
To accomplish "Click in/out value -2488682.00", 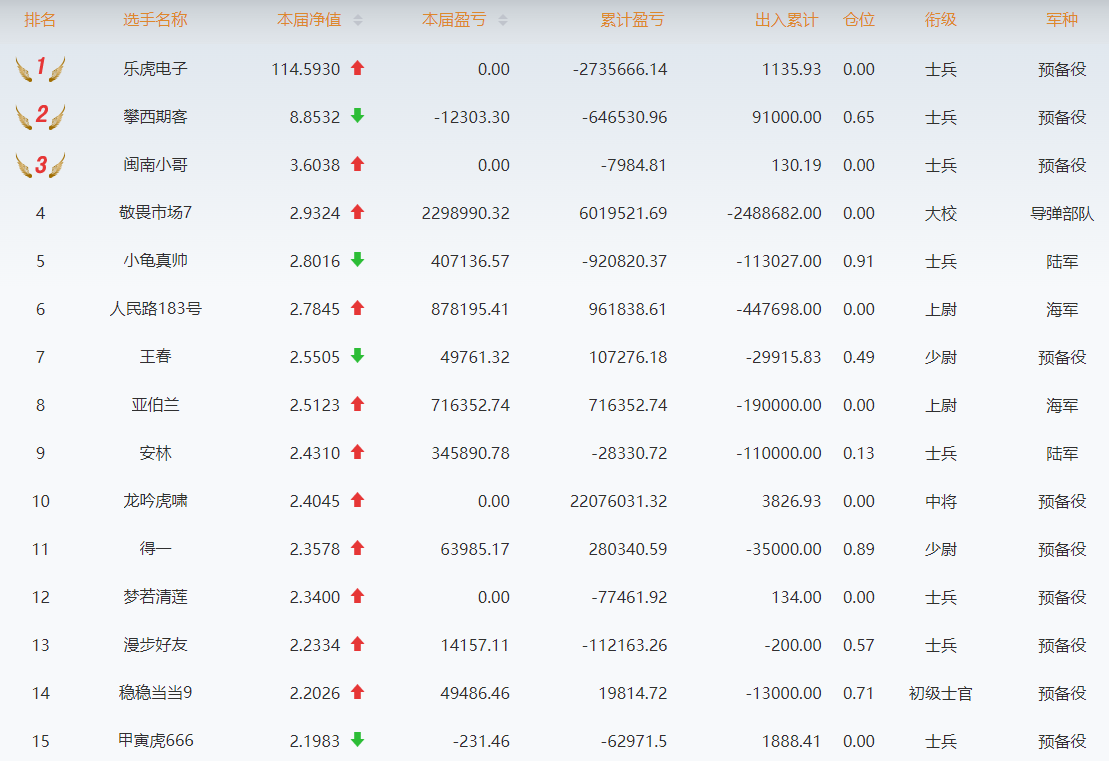I will point(774,214).
